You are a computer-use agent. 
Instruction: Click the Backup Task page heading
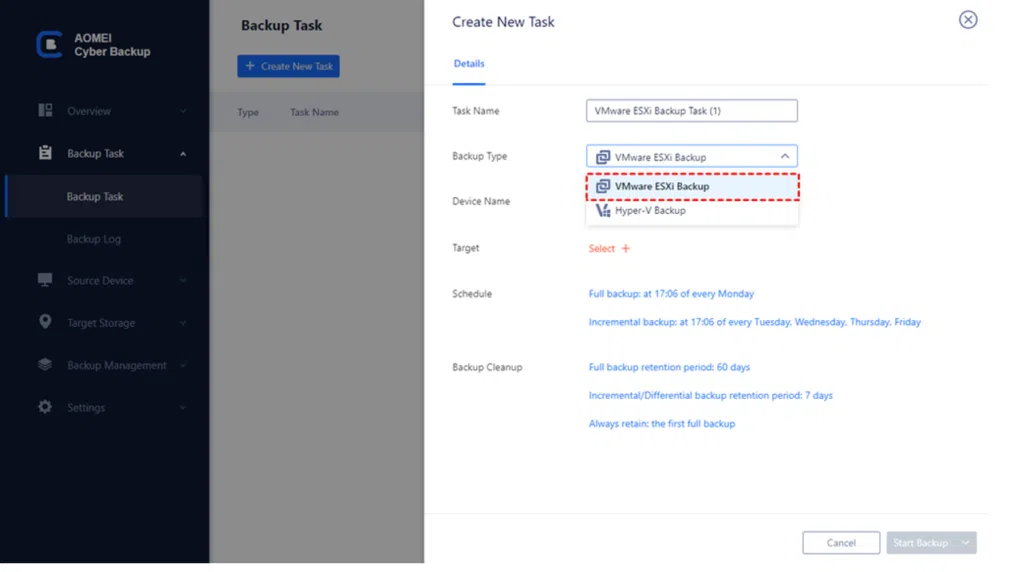(x=281, y=25)
